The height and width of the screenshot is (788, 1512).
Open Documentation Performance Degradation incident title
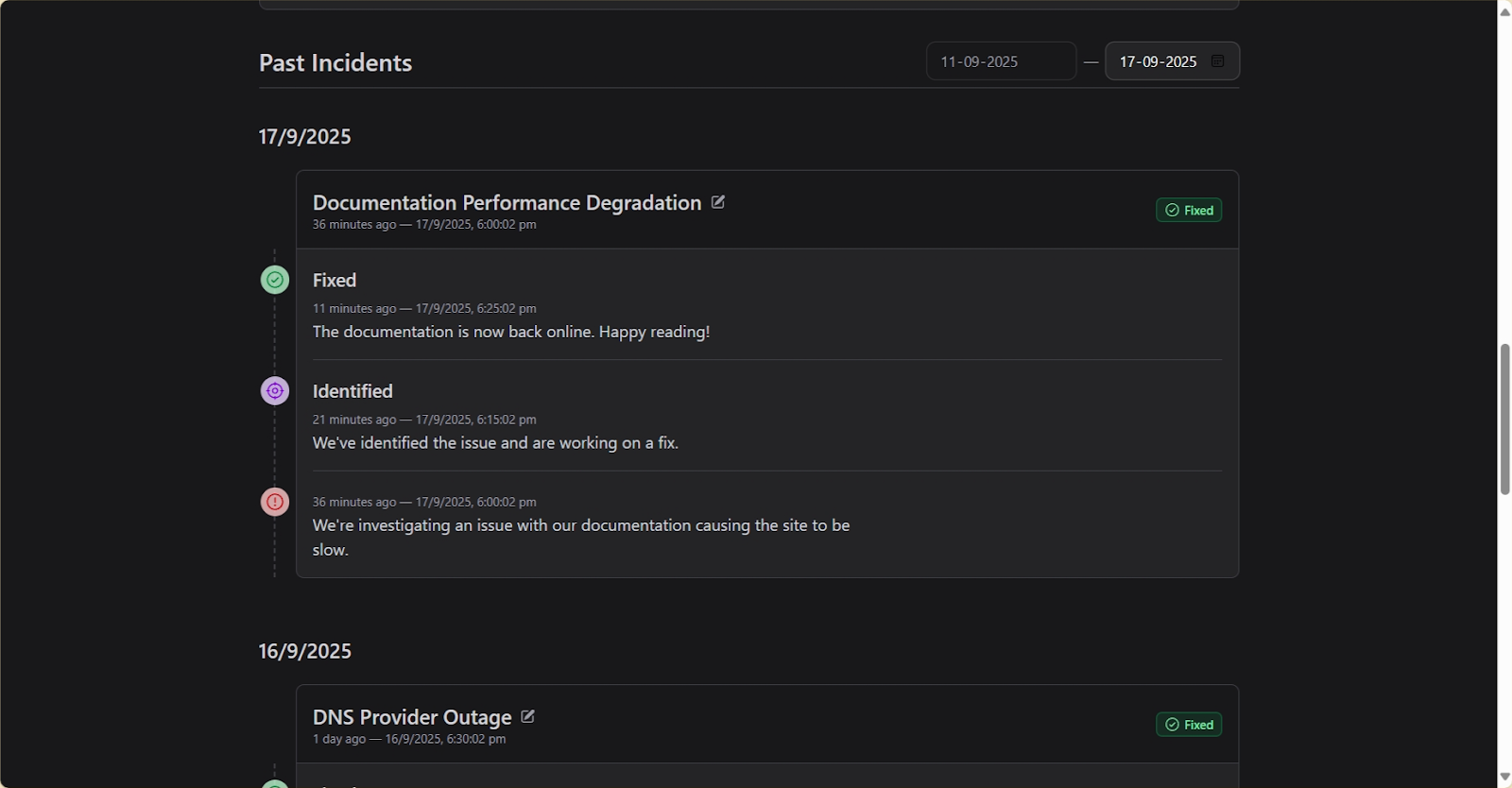(507, 203)
